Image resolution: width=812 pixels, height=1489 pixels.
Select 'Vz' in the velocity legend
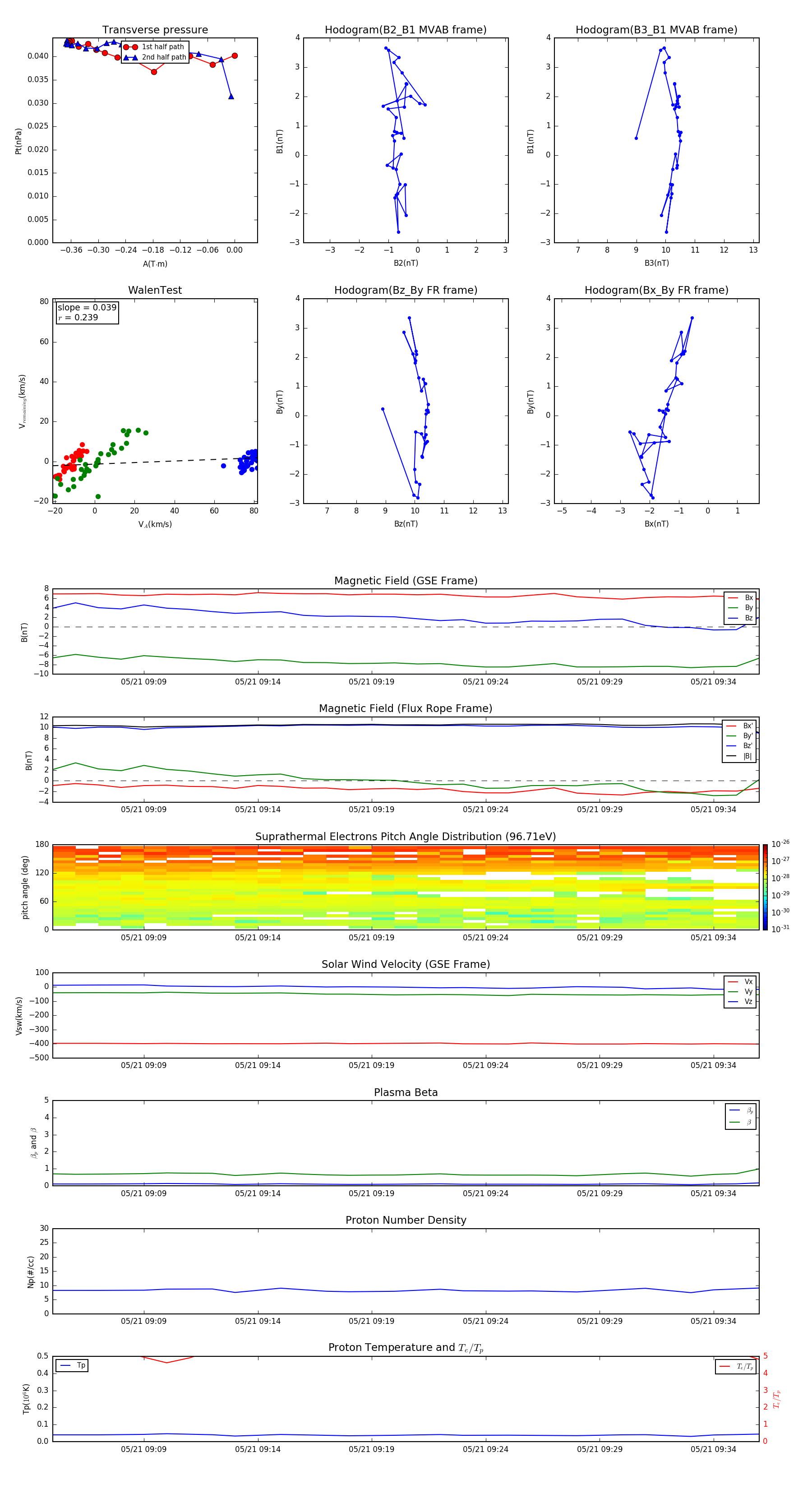pyautogui.click(x=741, y=1002)
